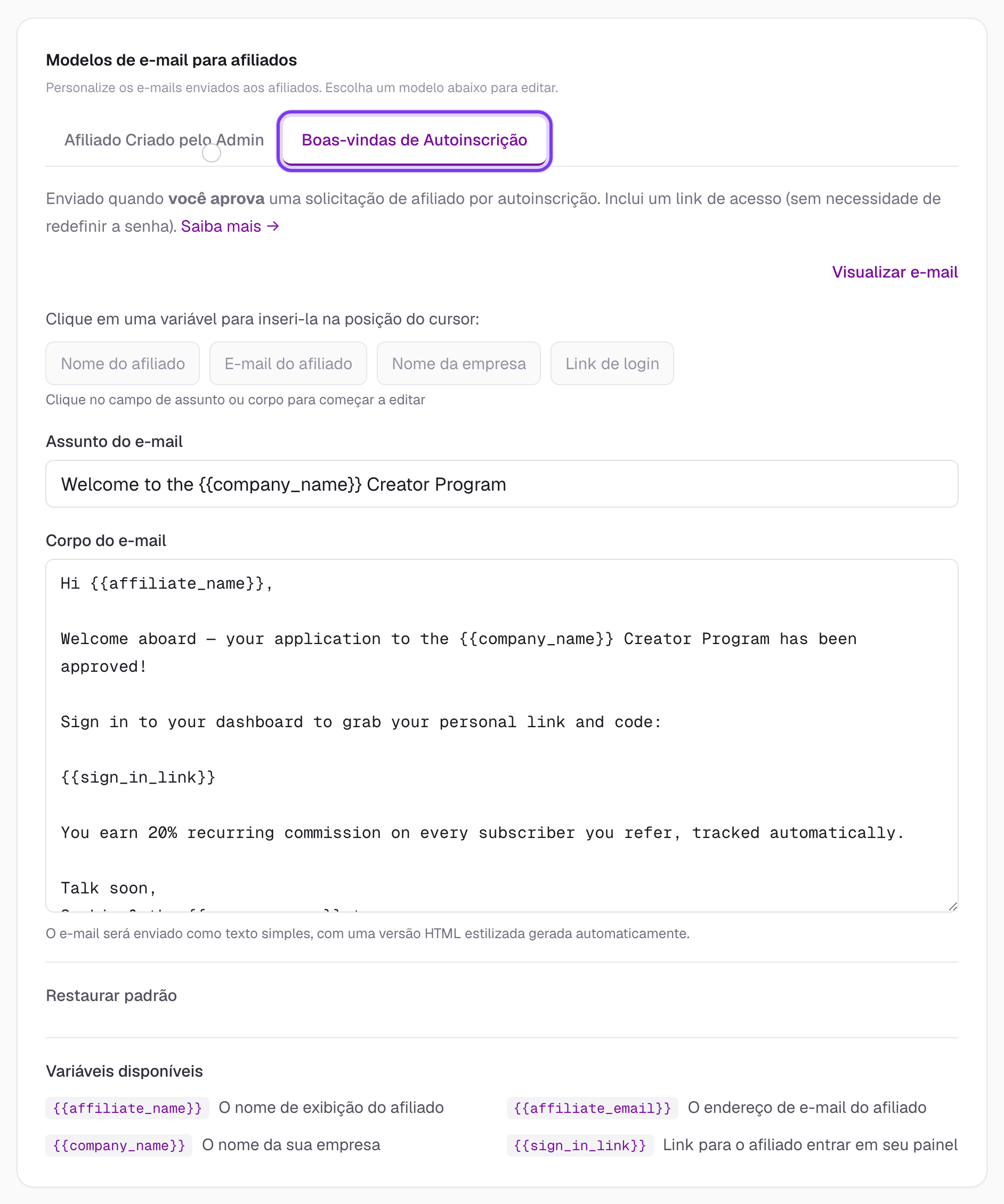
Task: Insert the Link de login variable
Action: coord(612,363)
